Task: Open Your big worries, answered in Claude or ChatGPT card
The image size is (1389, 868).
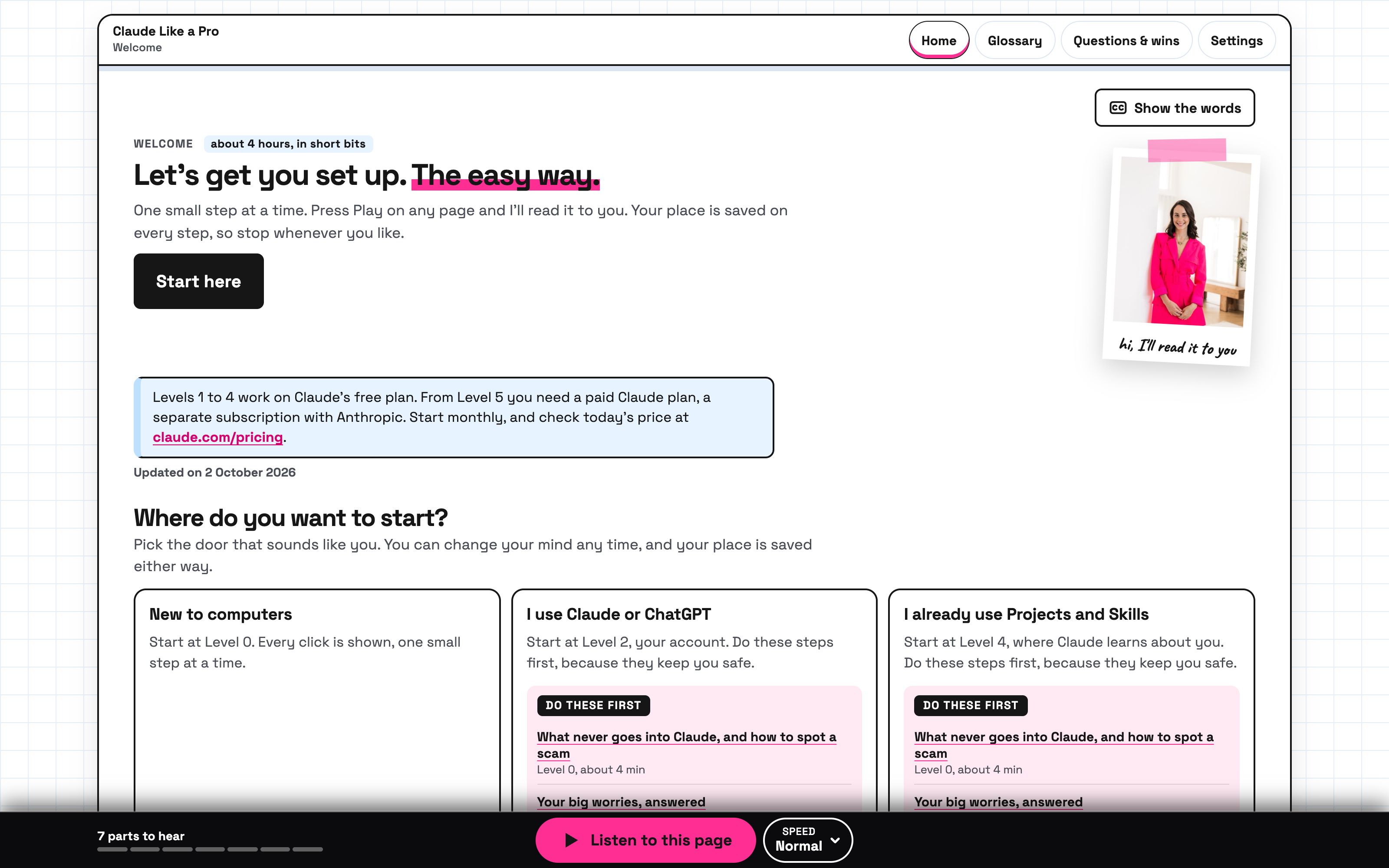Action: tap(621, 802)
